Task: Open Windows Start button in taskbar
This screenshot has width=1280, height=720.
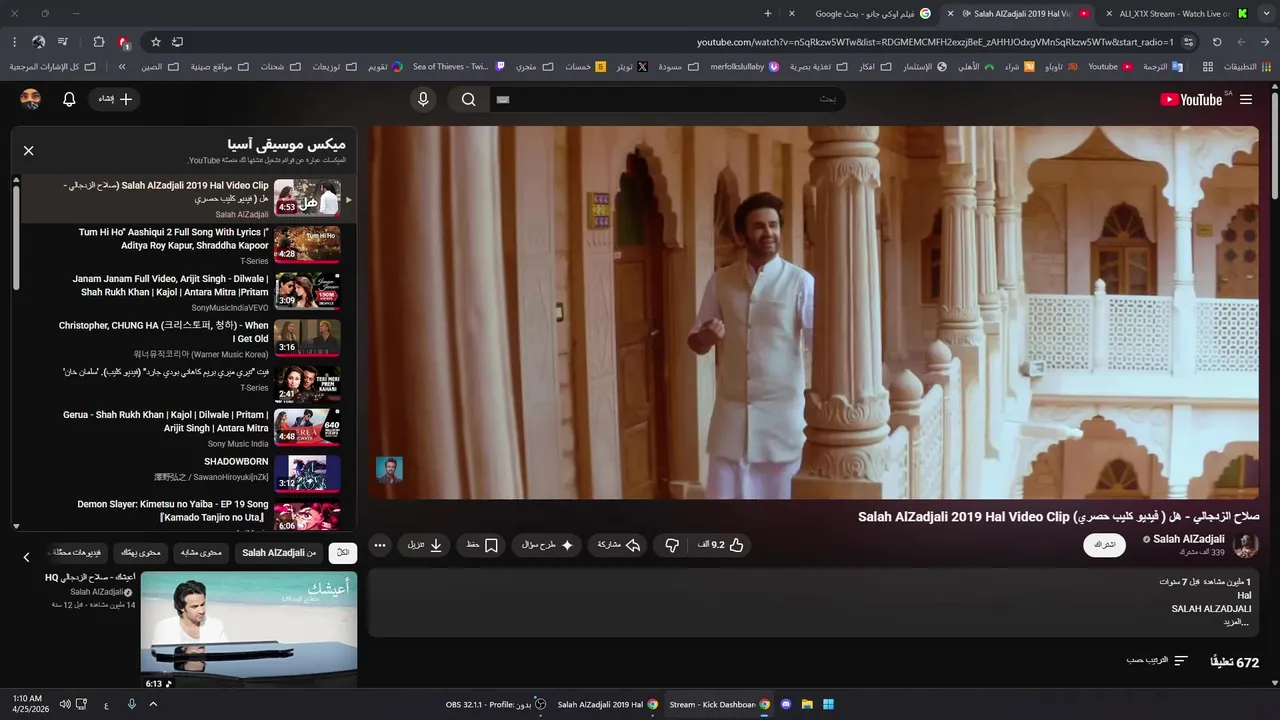Action: coord(828,704)
